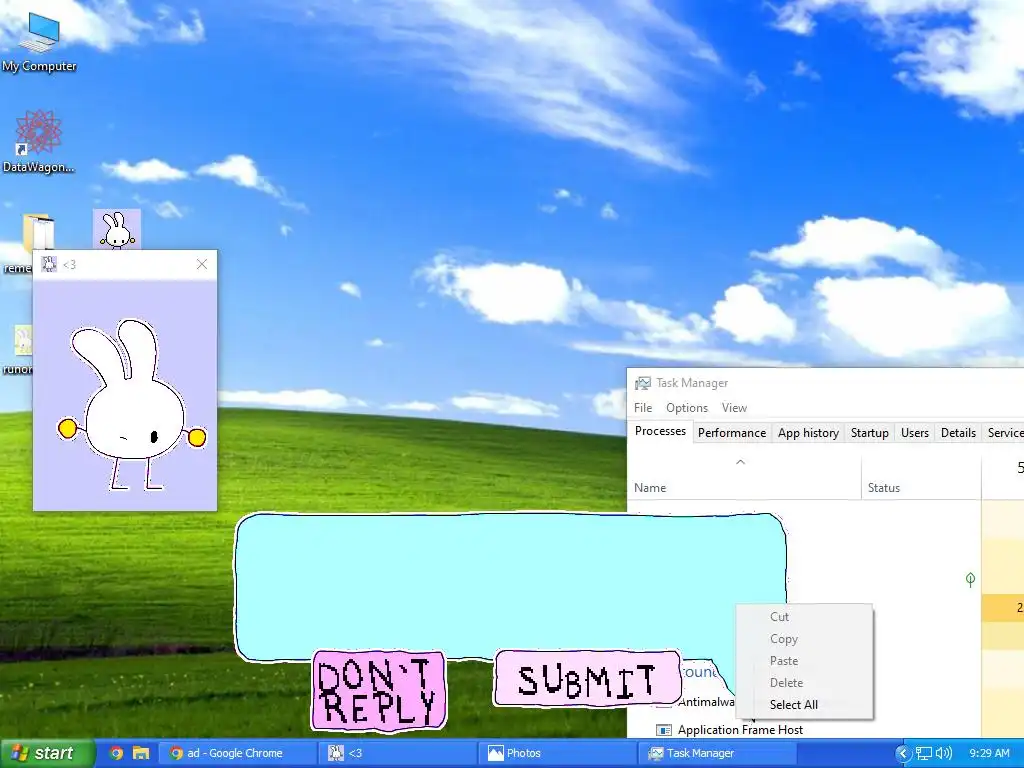Image resolution: width=1024 pixels, height=768 pixels.
Task: Close the <3 bunny window
Action: tap(202, 264)
